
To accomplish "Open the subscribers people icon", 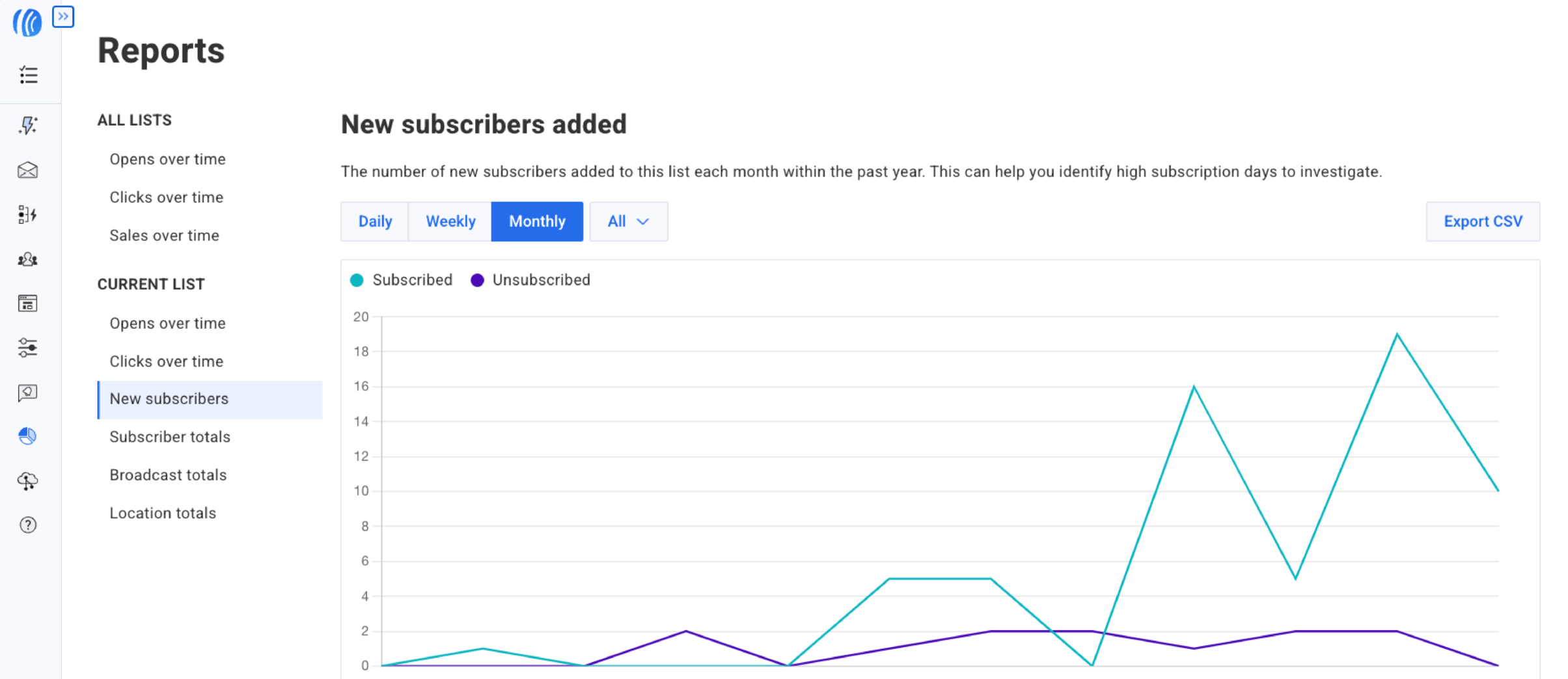I will point(28,260).
